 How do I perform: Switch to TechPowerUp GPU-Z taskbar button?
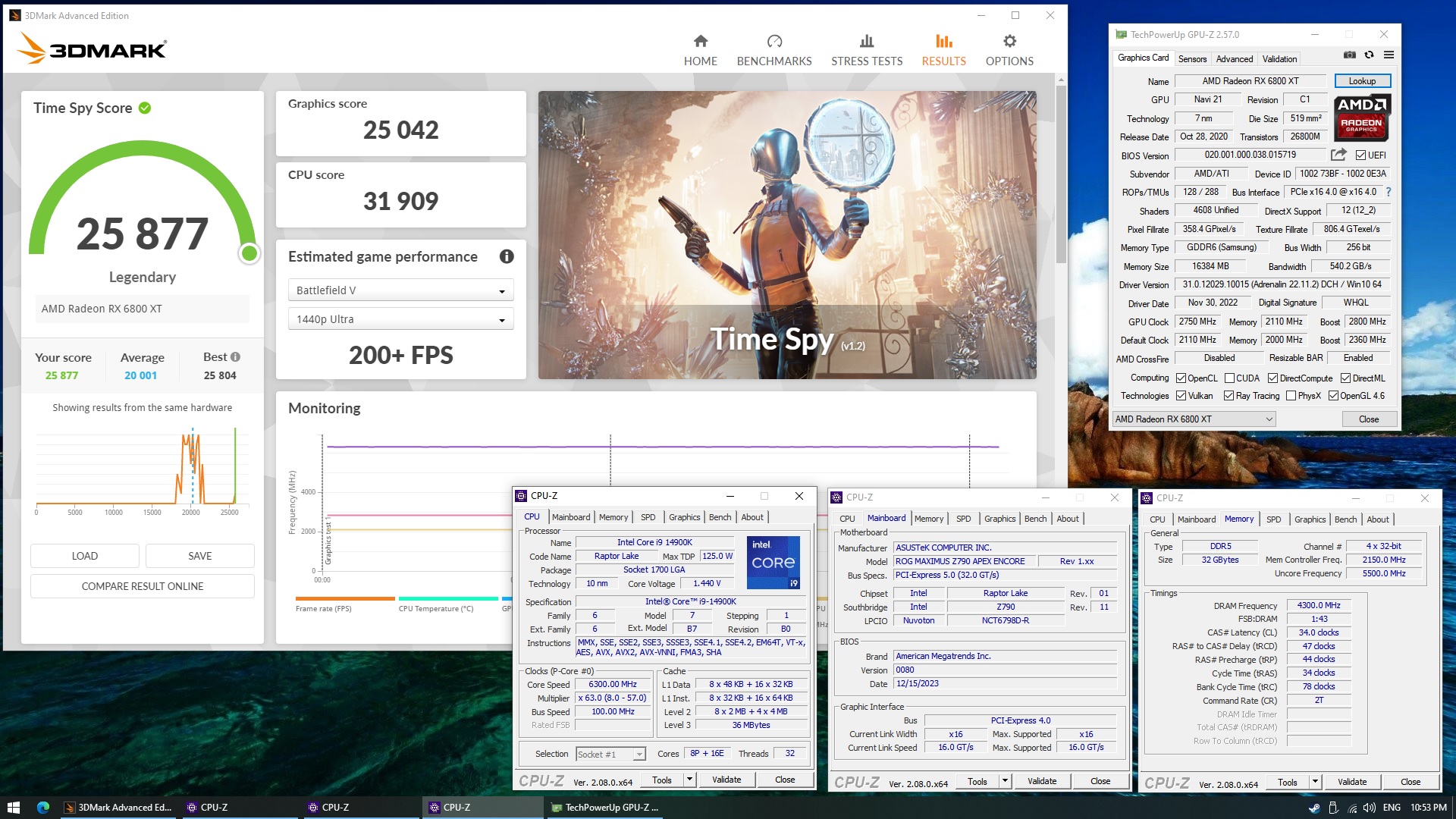pos(605,808)
